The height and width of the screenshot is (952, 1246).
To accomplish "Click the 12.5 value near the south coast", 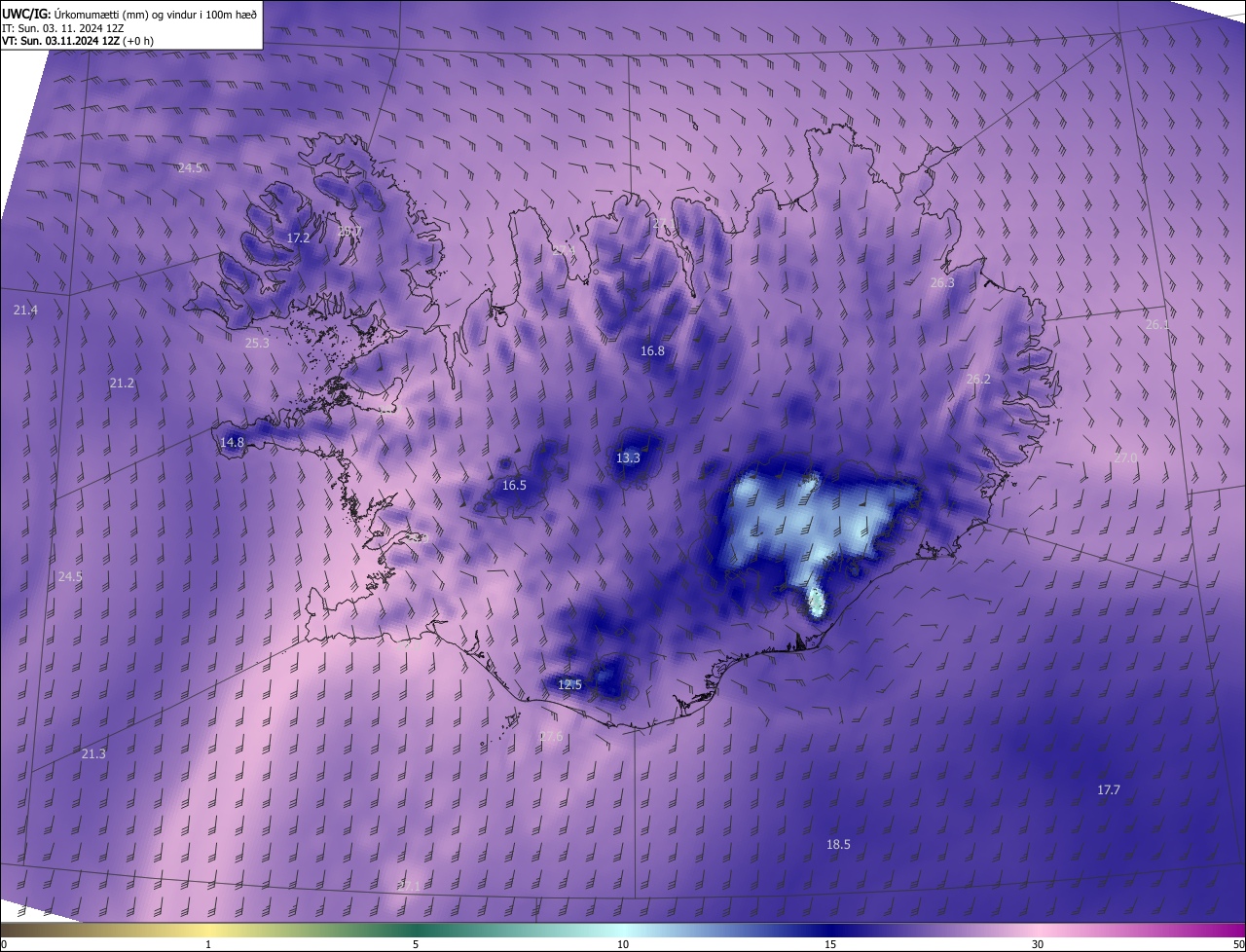I will coord(569,684).
